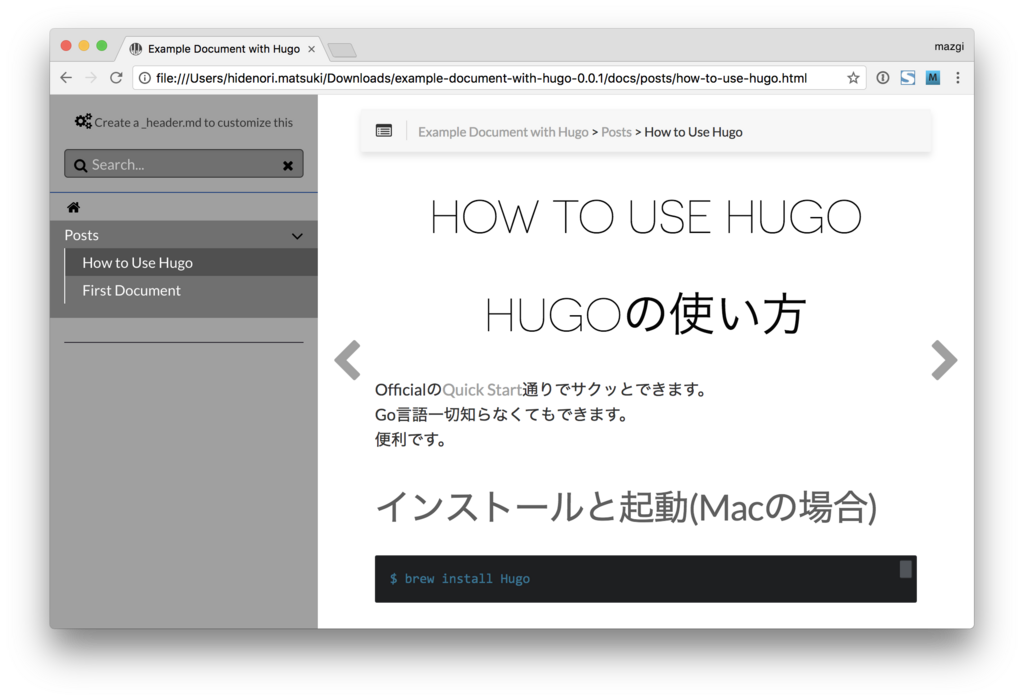Go to previous page with left chevron

click(x=347, y=360)
